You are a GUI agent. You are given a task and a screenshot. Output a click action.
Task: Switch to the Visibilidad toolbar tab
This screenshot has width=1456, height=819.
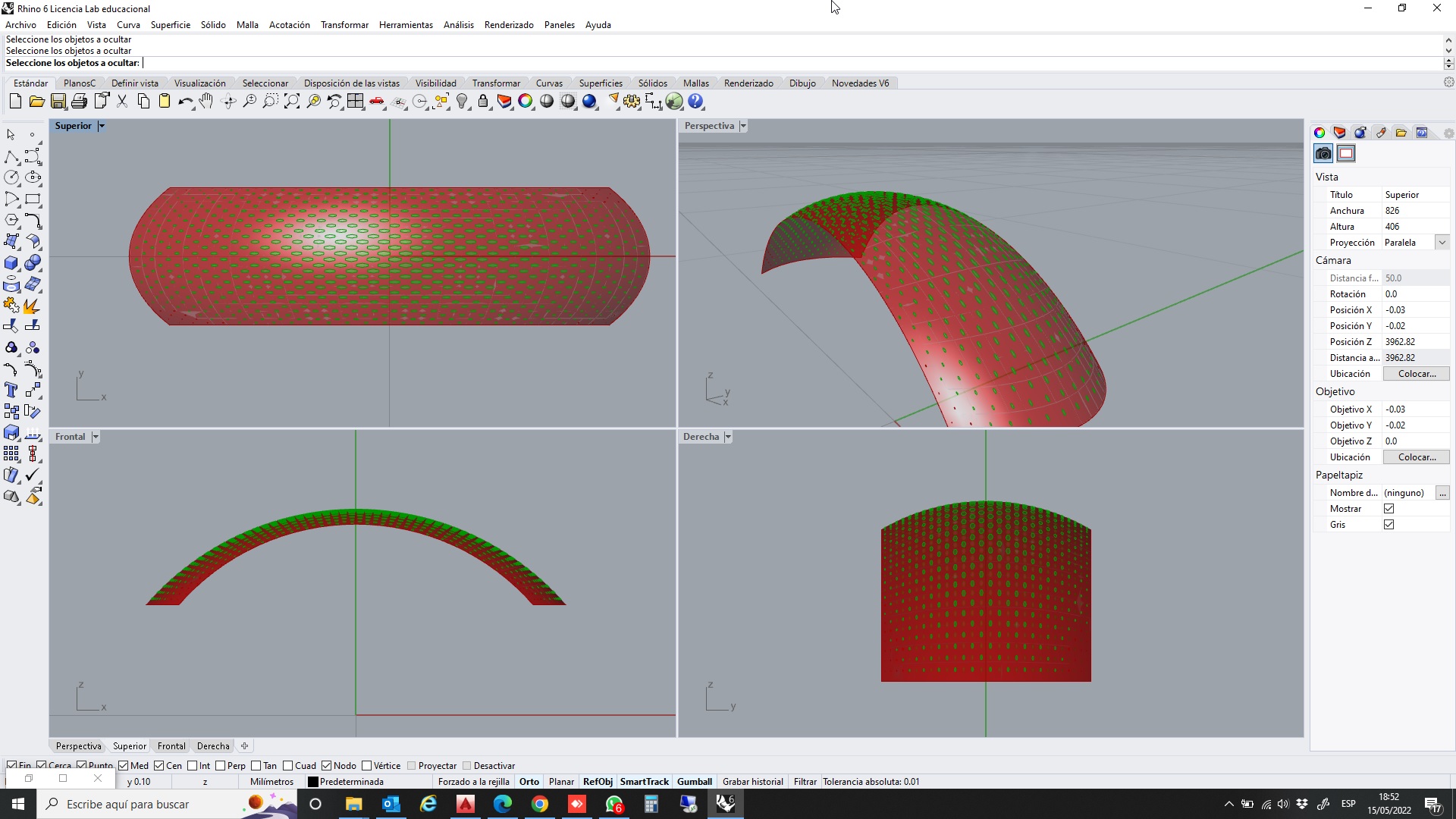[x=435, y=83]
